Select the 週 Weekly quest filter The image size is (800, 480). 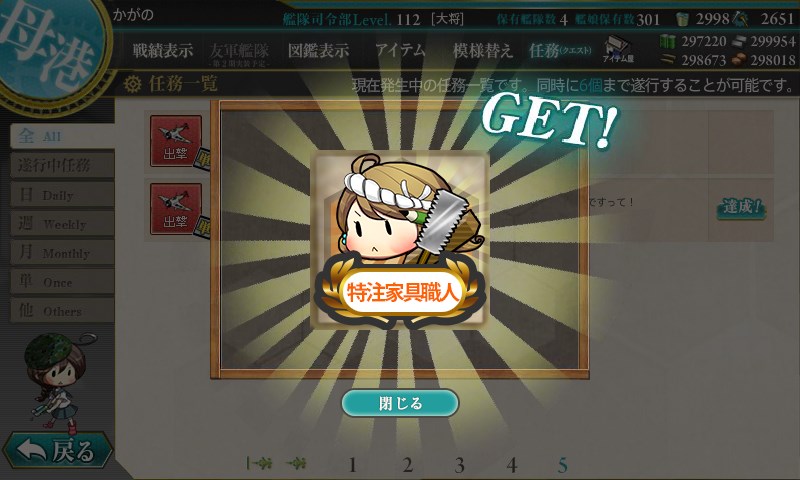62,223
